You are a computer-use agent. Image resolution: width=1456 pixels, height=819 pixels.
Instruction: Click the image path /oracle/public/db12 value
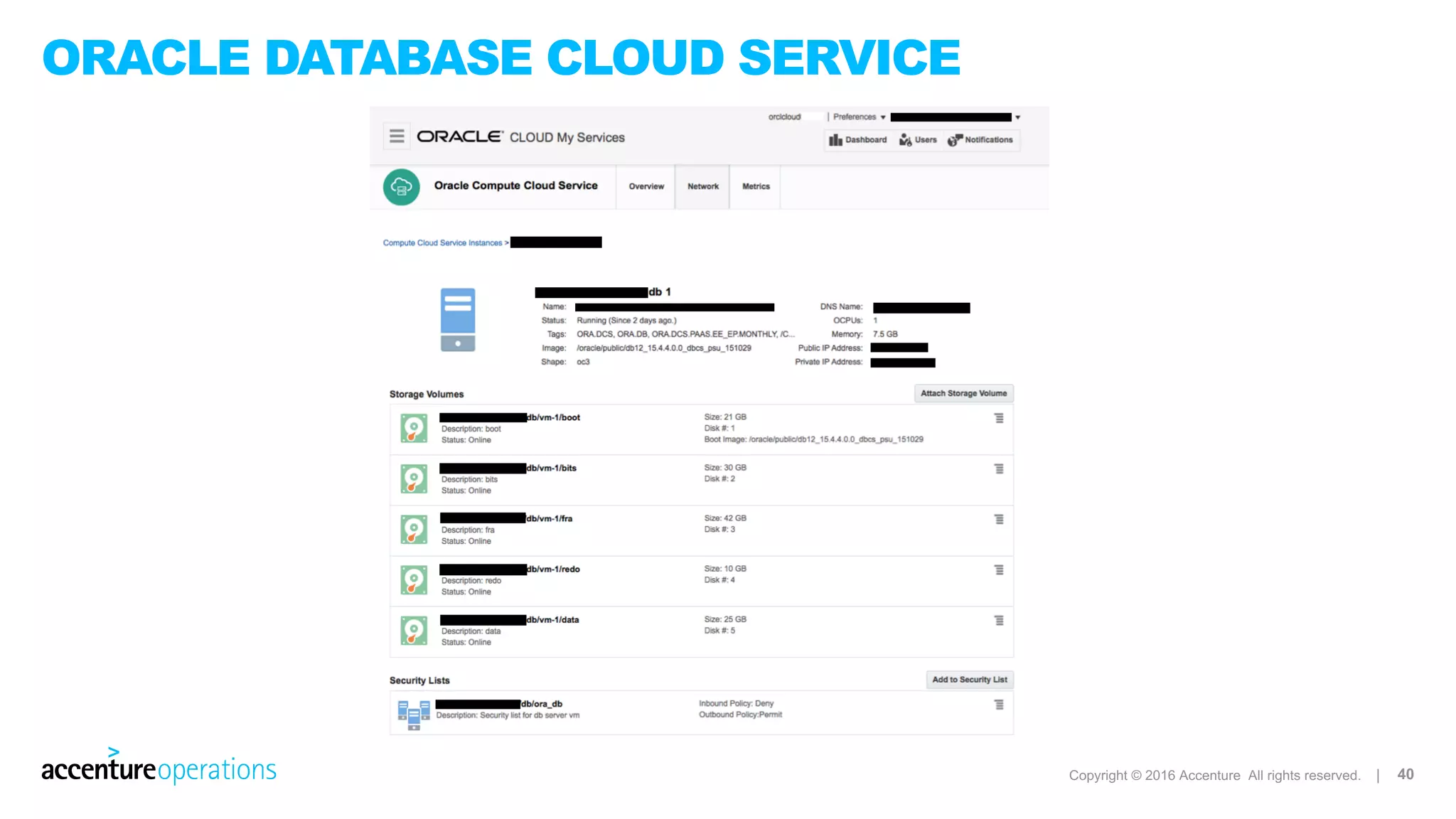(664, 348)
